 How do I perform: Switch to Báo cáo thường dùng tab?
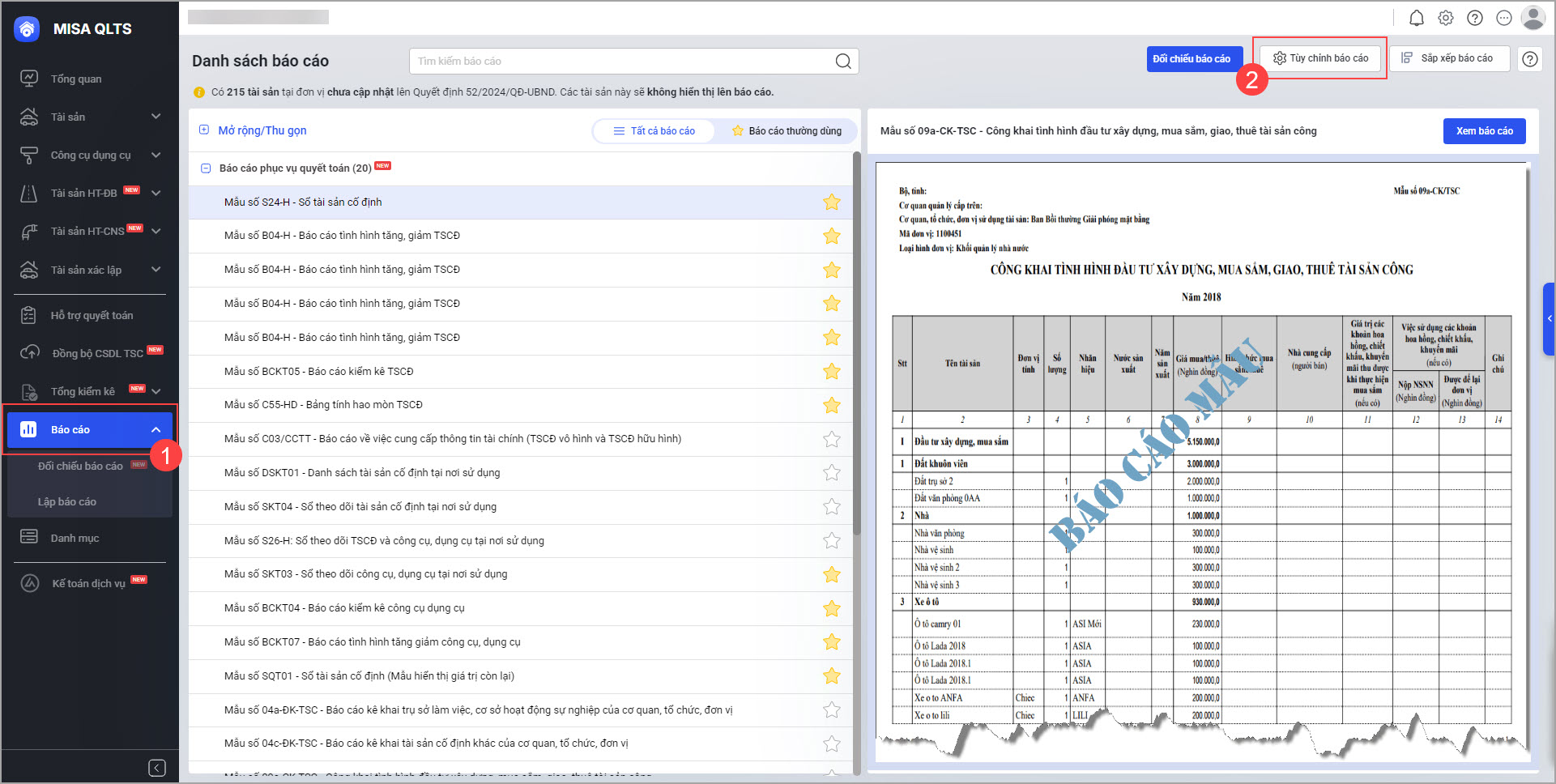coord(786,131)
